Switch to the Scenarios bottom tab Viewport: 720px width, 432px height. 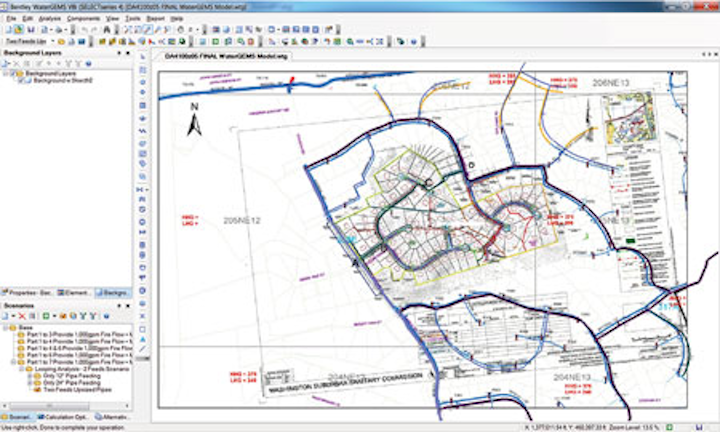tap(17, 417)
